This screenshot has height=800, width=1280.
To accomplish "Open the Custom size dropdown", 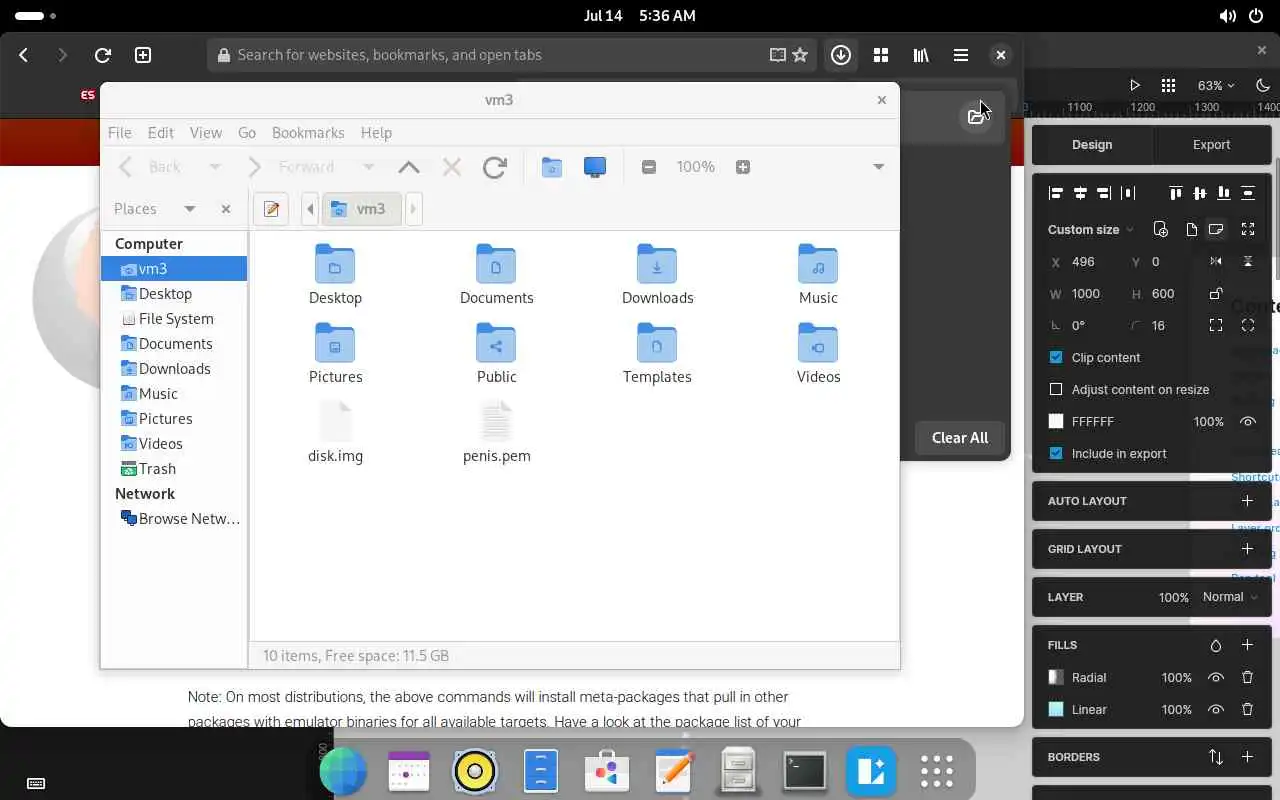I will point(1091,229).
